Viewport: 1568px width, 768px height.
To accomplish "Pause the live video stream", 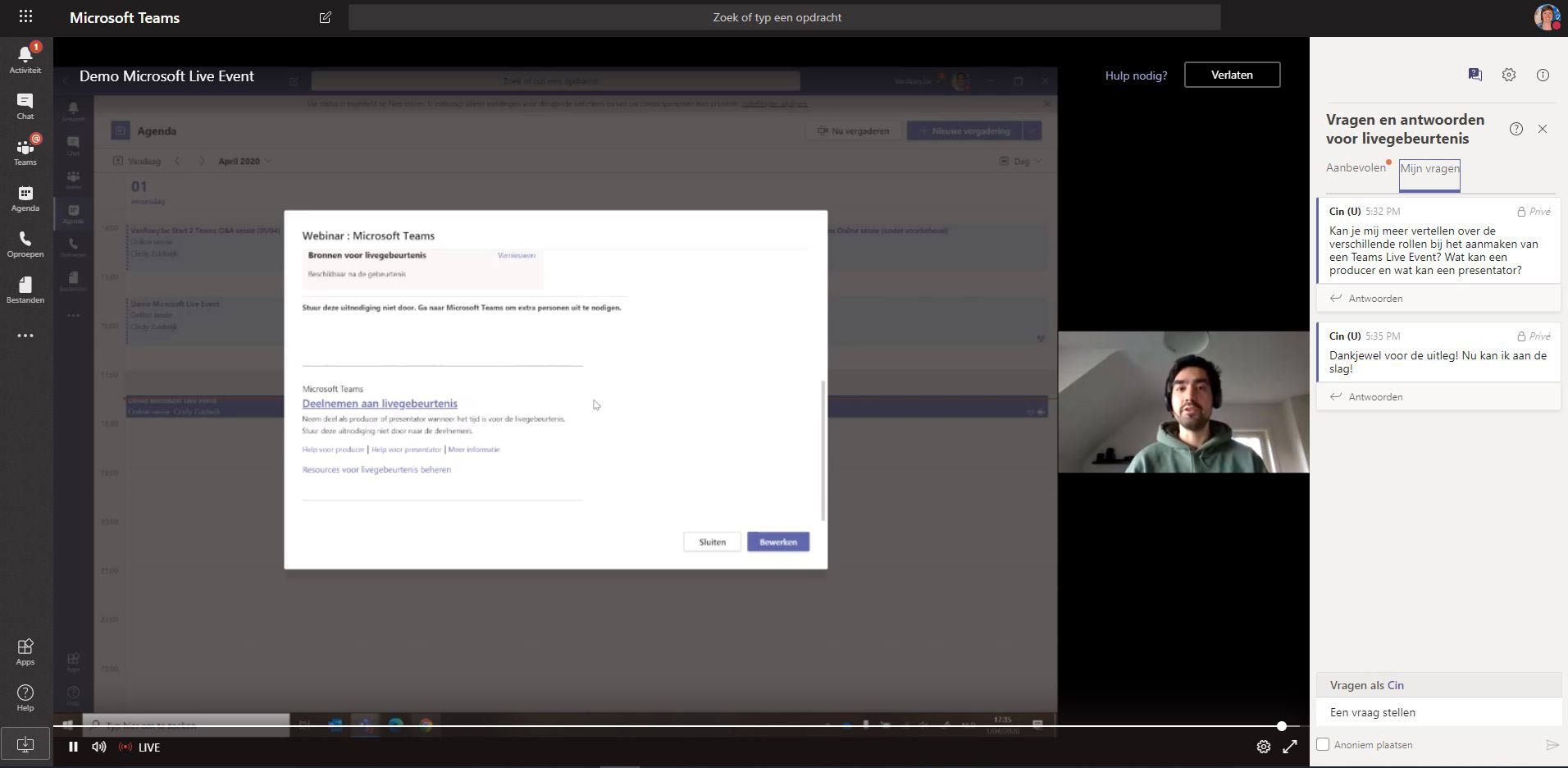I will coord(73,747).
